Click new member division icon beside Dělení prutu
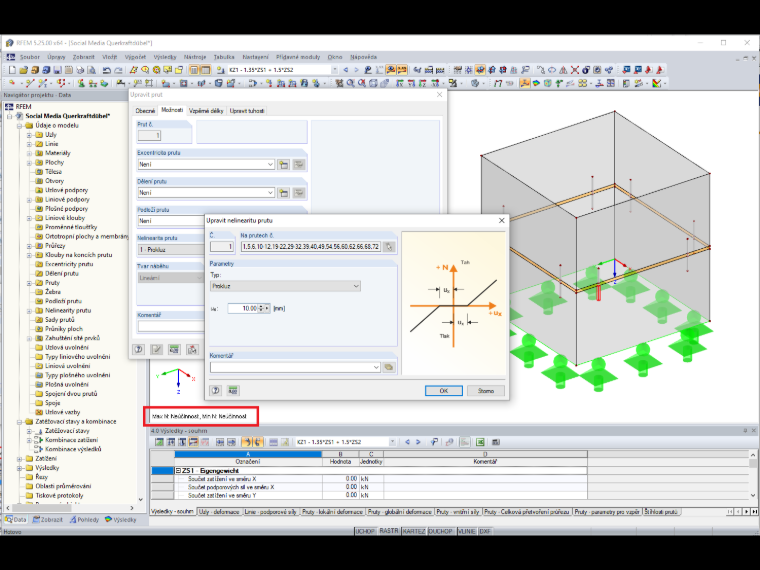The width and height of the screenshot is (760, 570). point(284,193)
